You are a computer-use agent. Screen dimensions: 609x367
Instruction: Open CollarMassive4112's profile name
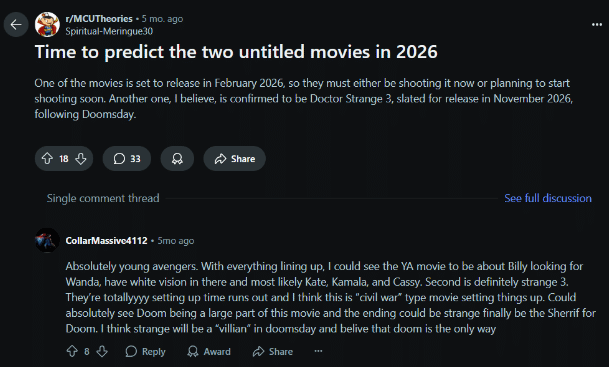(x=106, y=241)
